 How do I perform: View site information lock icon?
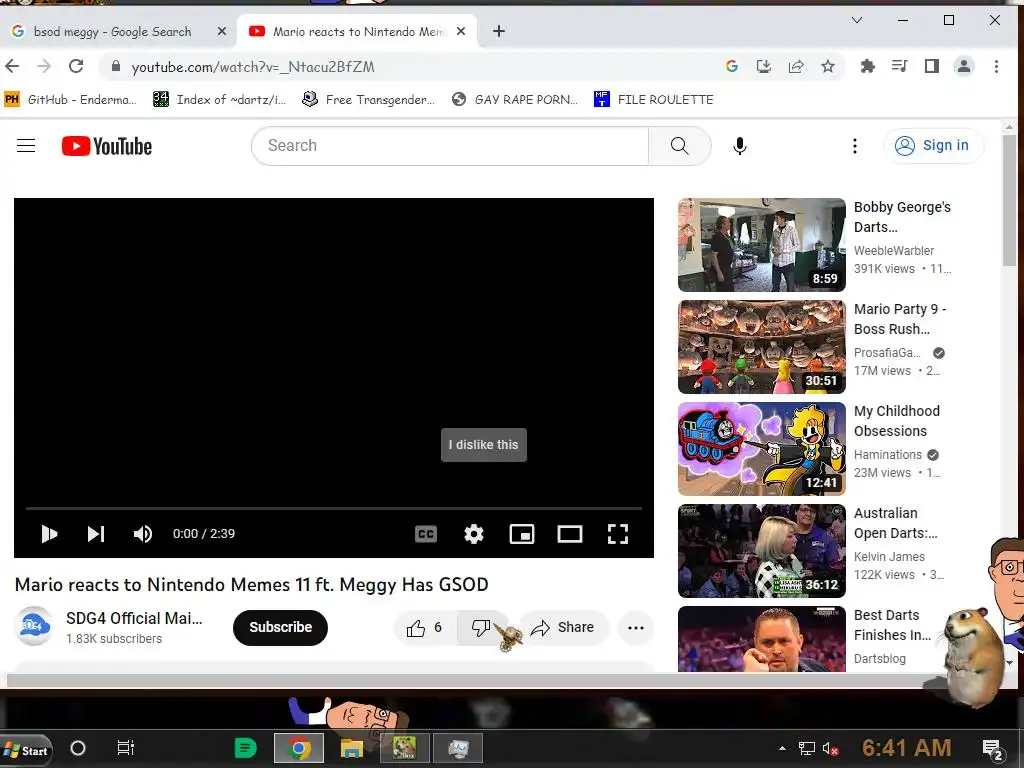[x=116, y=67]
